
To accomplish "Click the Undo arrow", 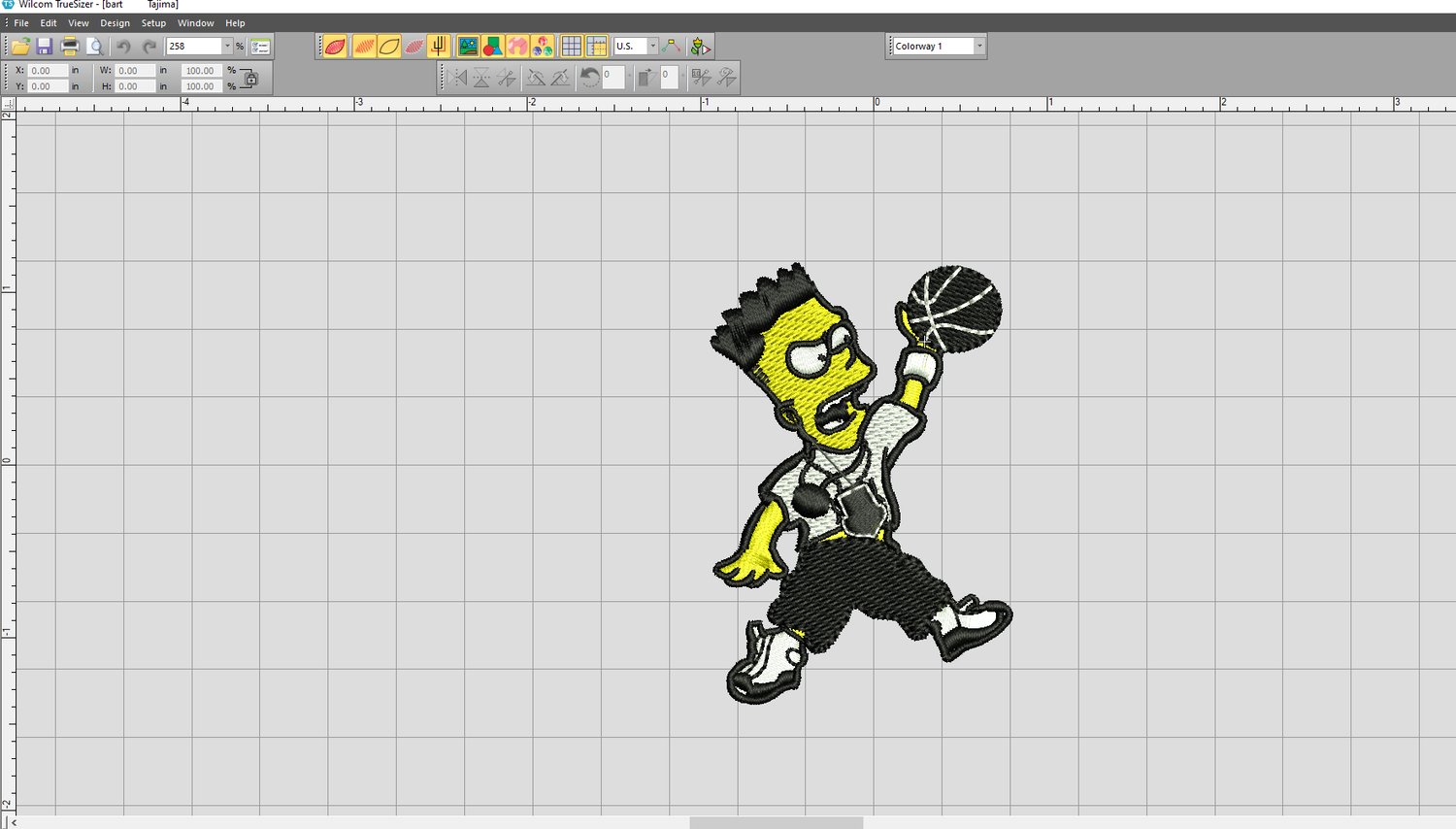I will 123,46.
